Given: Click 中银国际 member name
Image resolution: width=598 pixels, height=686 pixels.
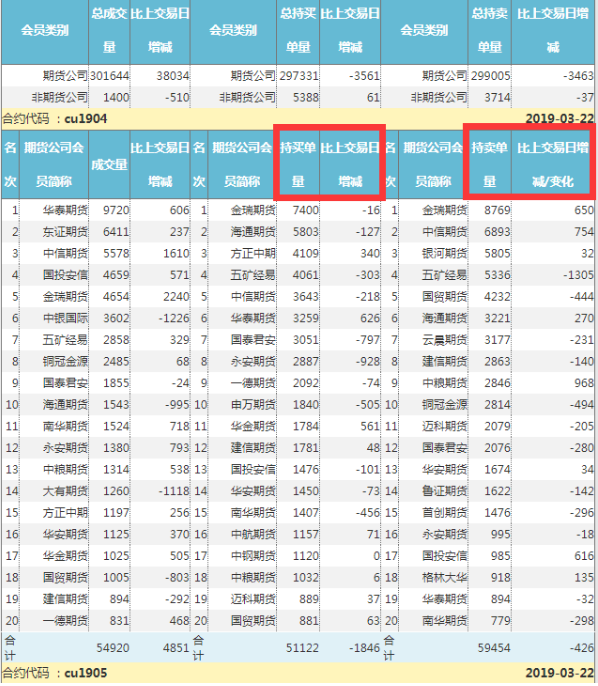Looking at the screenshot, I should click(65, 318).
